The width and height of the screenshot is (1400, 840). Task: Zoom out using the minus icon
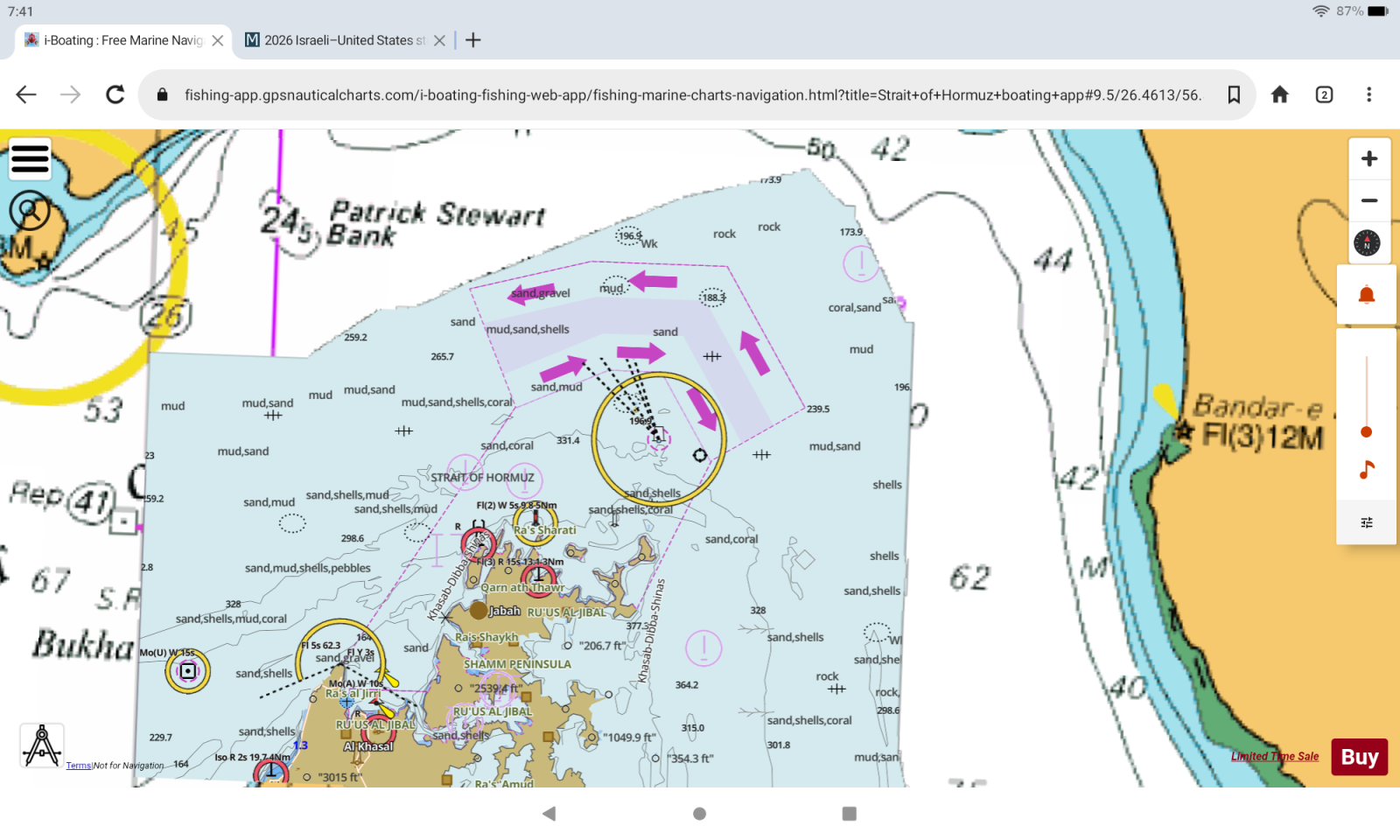[x=1368, y=200]
